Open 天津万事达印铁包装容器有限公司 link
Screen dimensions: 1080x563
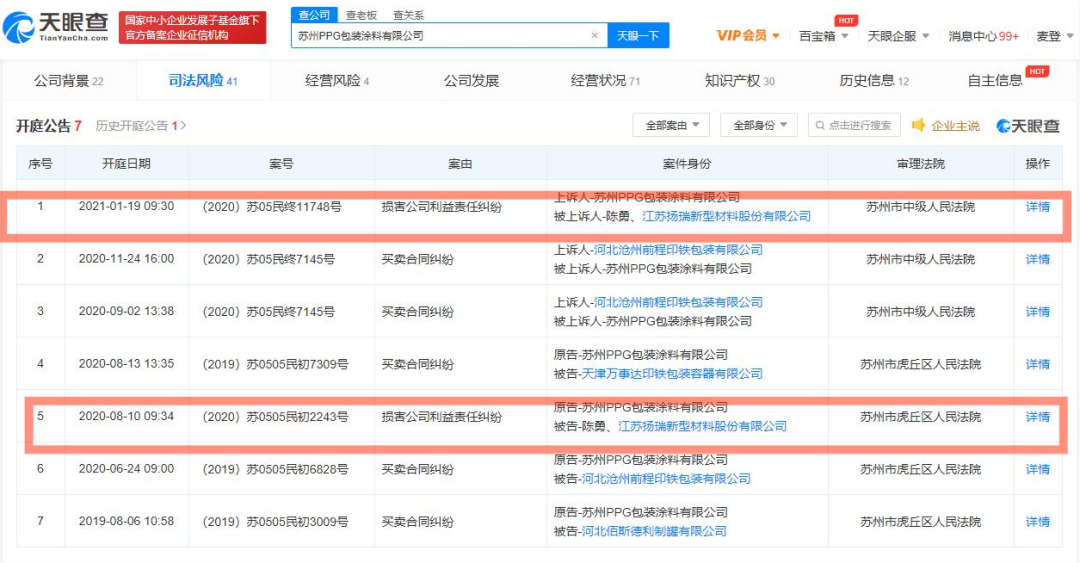[x=672, y=373]
